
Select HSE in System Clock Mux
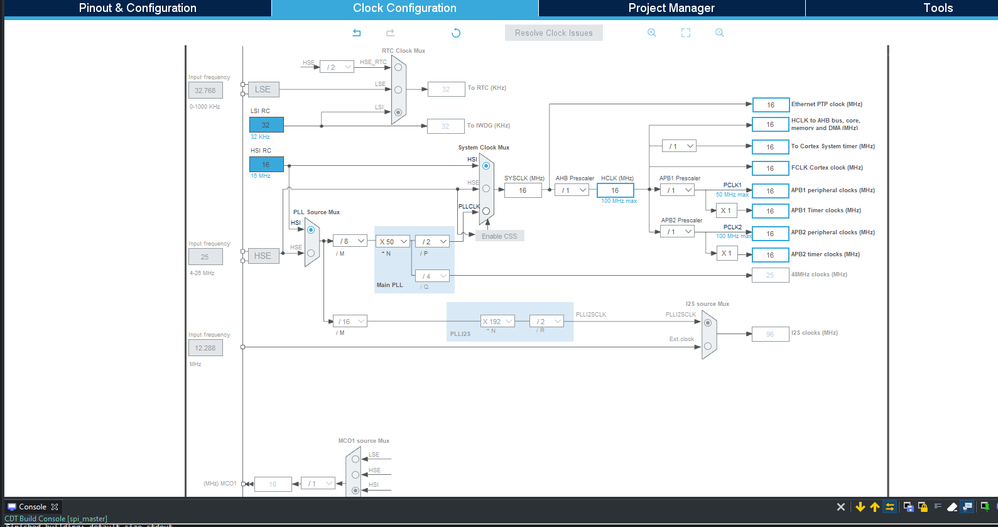[486, 188]
